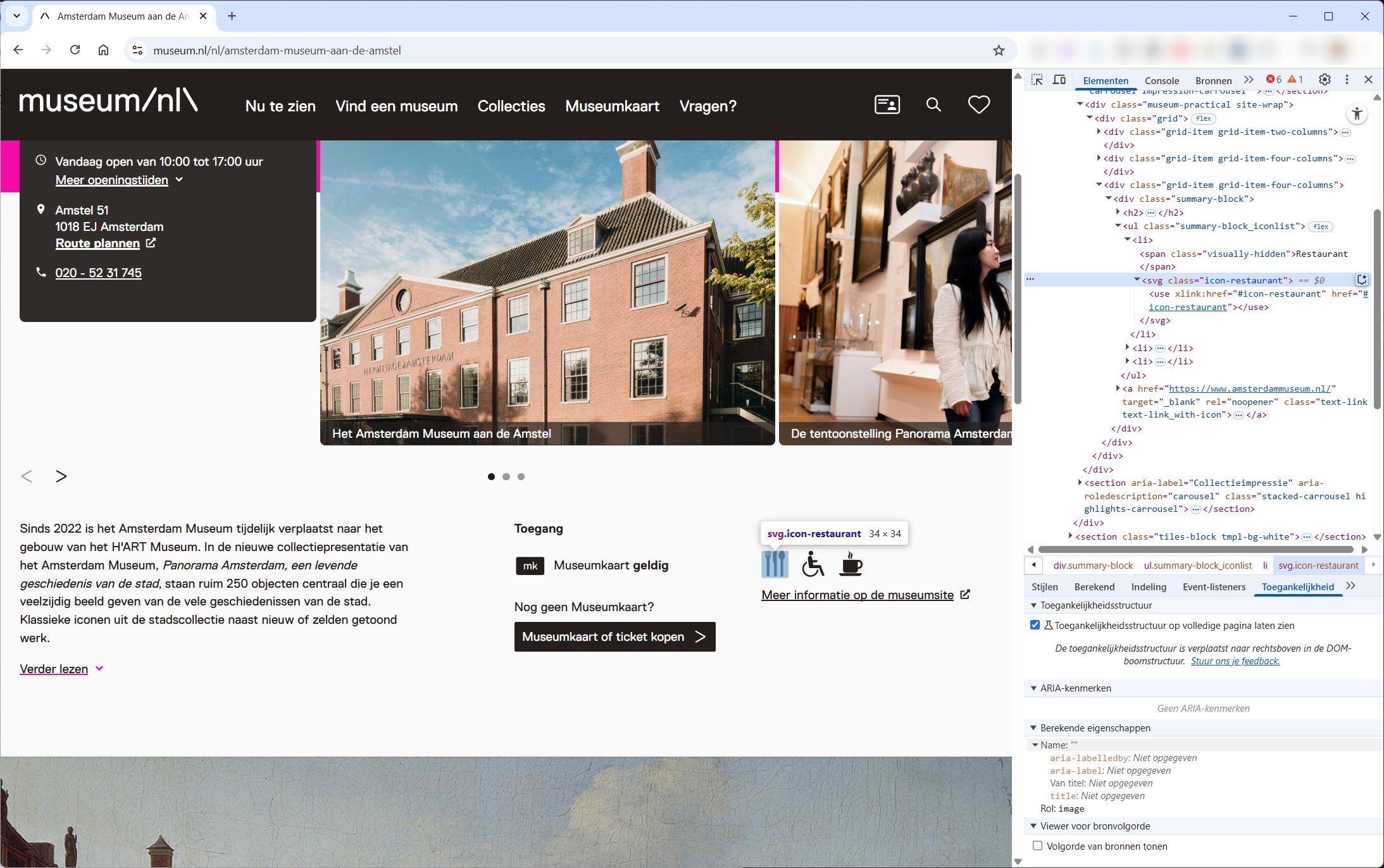View site information icon in address bar
This screenshot has height=868, width=1384.
(137, 51)
